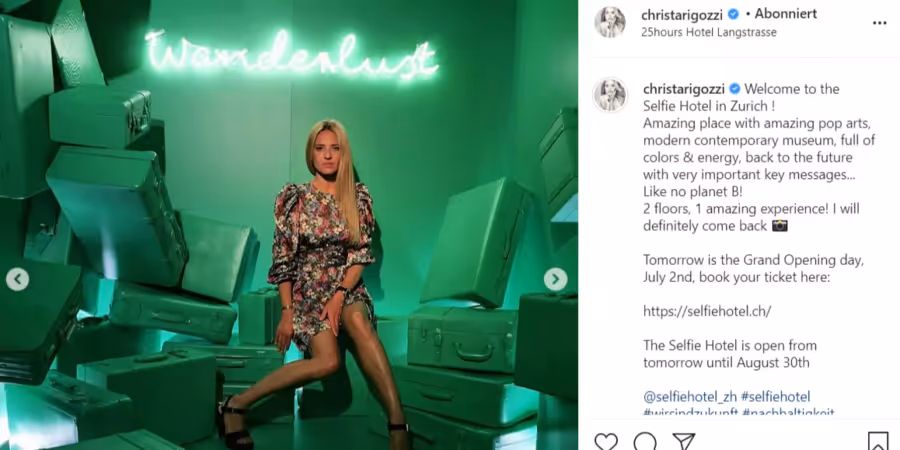This screenshot has height=450, width=900.
Task: Like the post with the heart icon
Action: pyautogui.click(x=606, y=441)
